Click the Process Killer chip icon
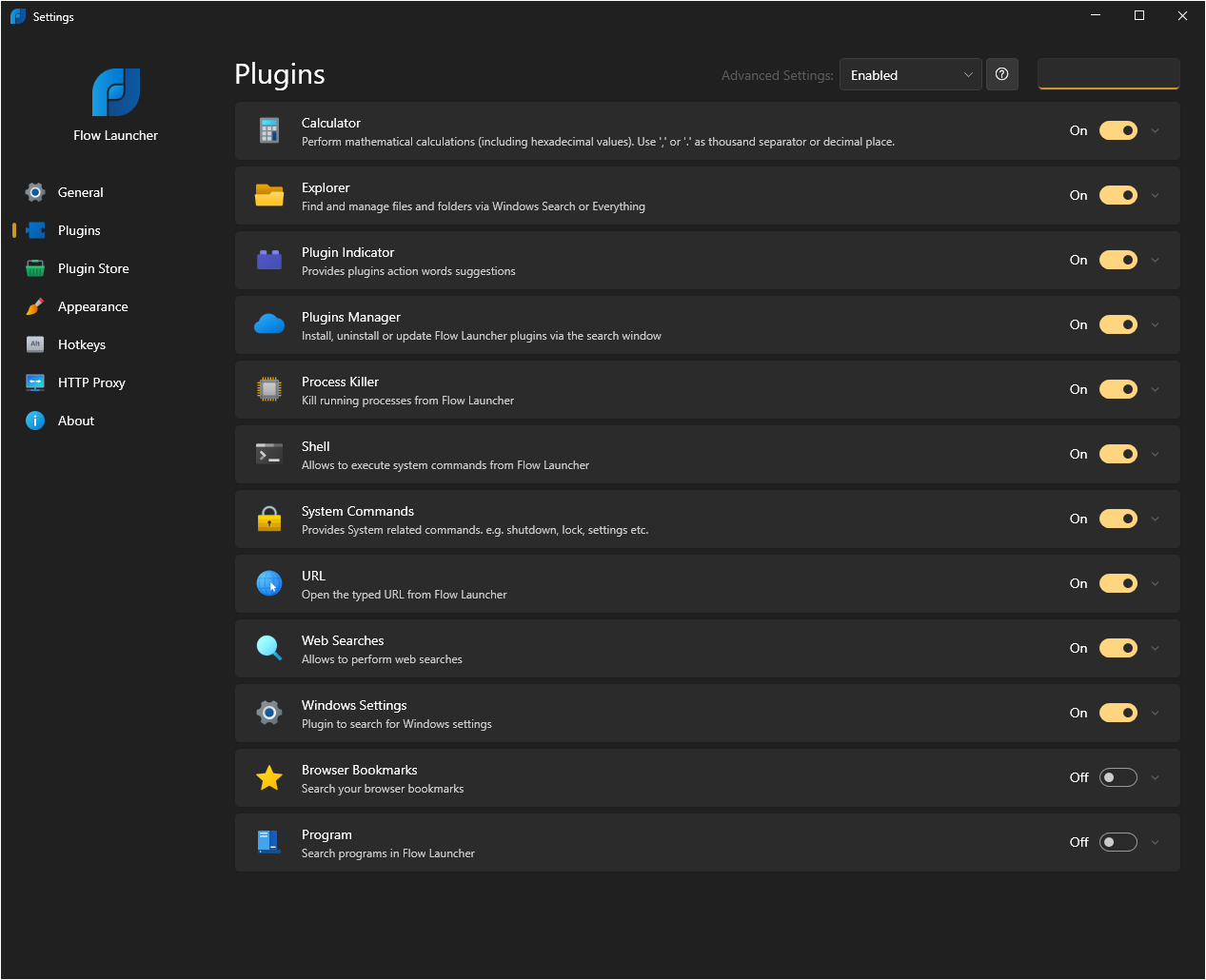 click(269, 389)
